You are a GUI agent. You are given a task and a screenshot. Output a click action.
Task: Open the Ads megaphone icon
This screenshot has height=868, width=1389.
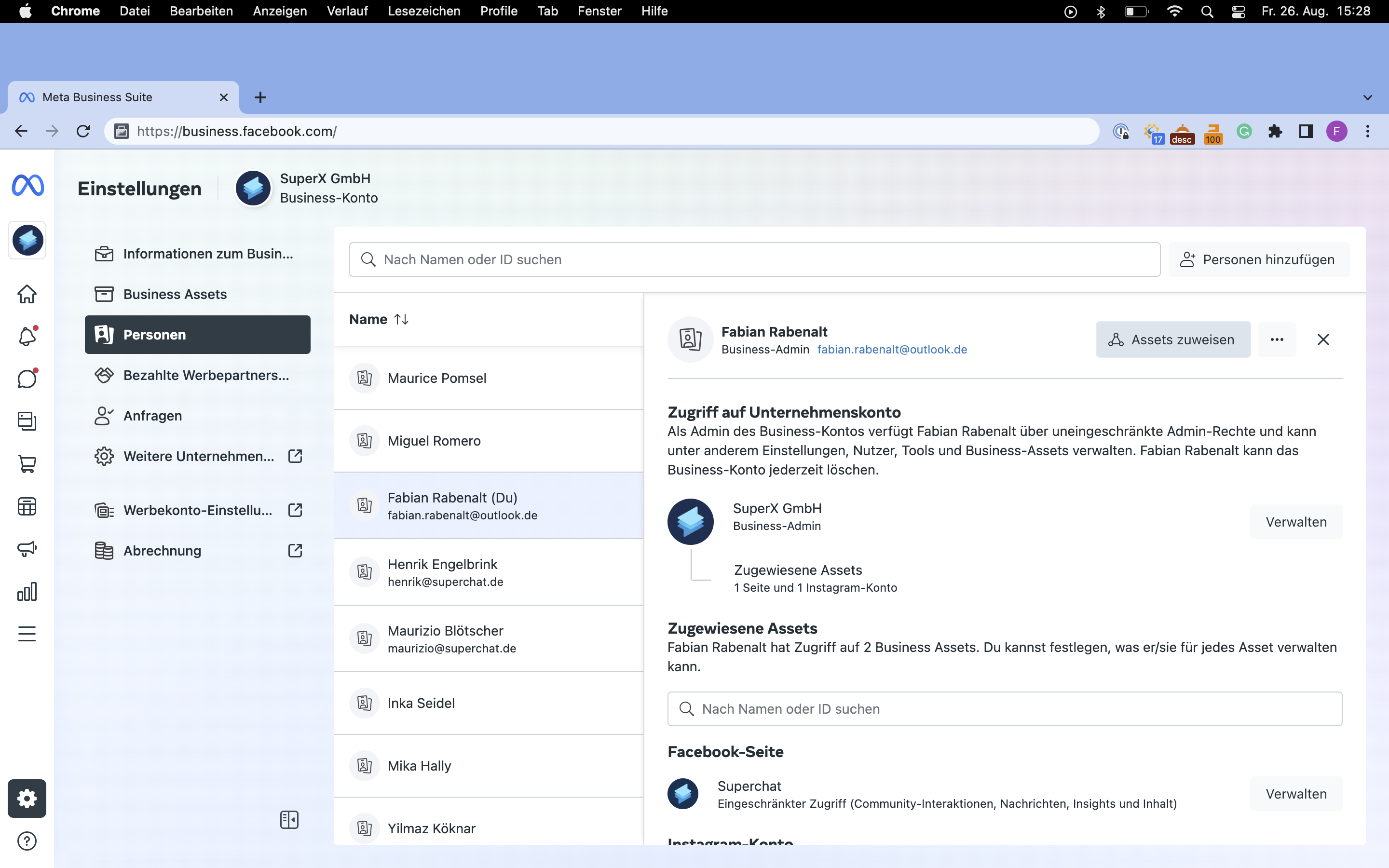pos(27,549)
